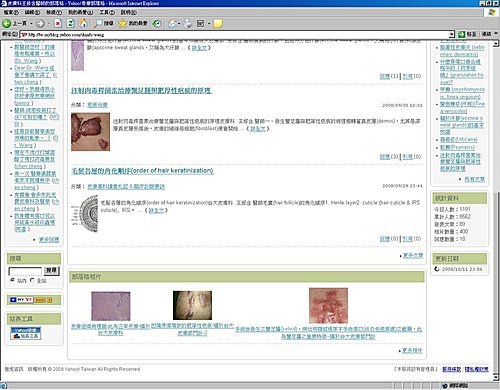Viewport: 500px width, 390px height.
Task: Click the Internet zone icon in status bar
Action: (444, 386)
